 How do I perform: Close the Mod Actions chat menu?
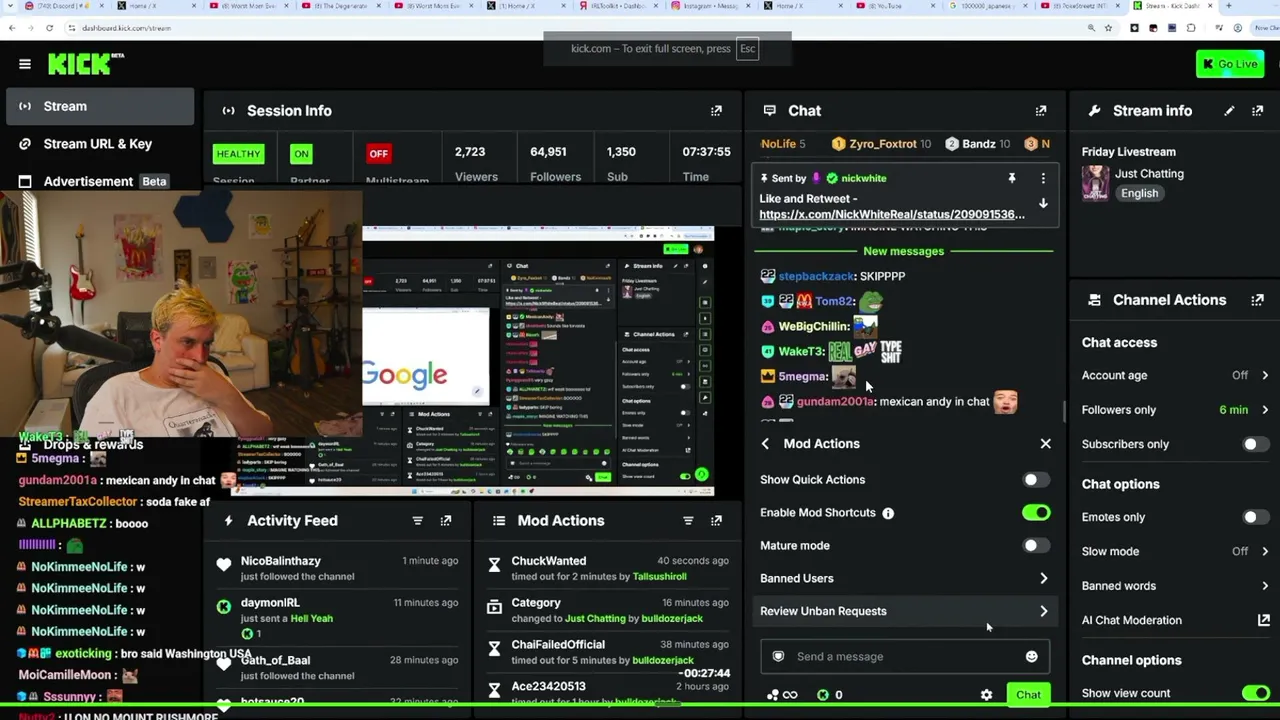(x=1045, y=444)
